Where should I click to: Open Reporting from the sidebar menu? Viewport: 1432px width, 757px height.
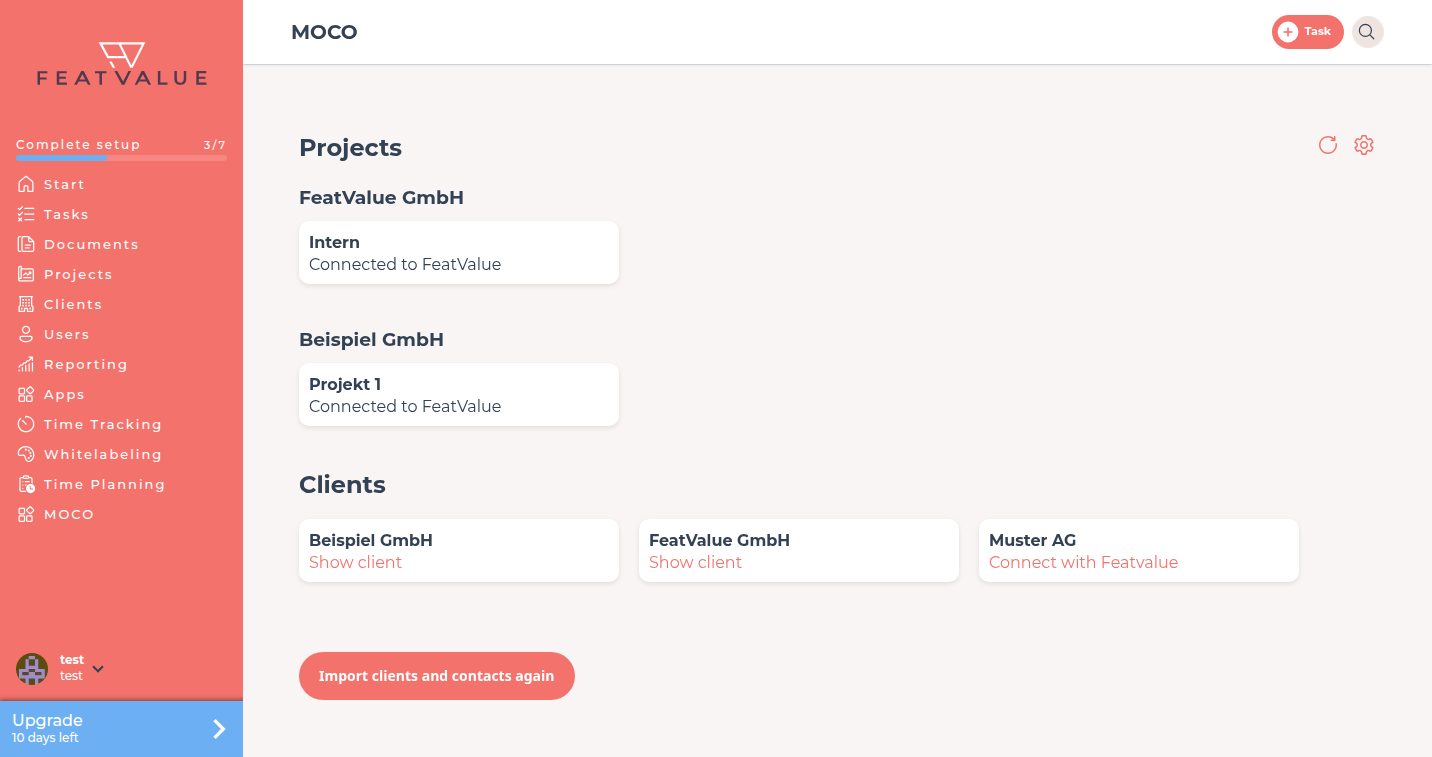(86, 364)
